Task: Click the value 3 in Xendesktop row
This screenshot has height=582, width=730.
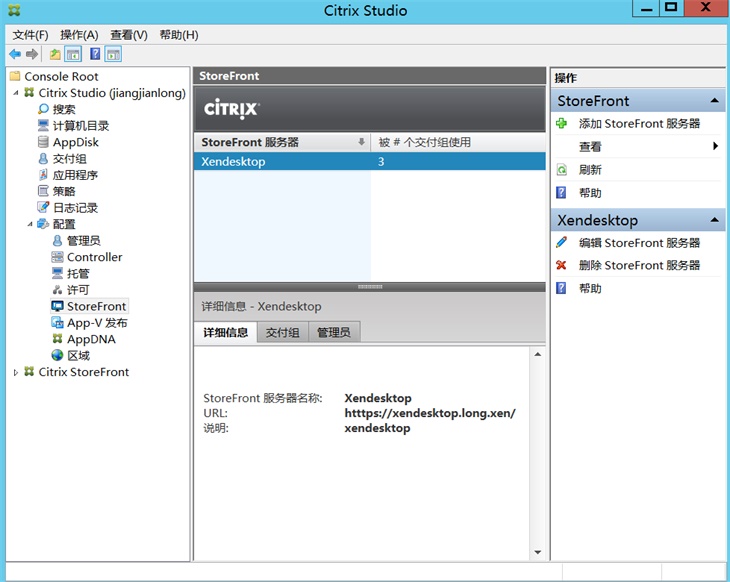Action: (381, 162)
